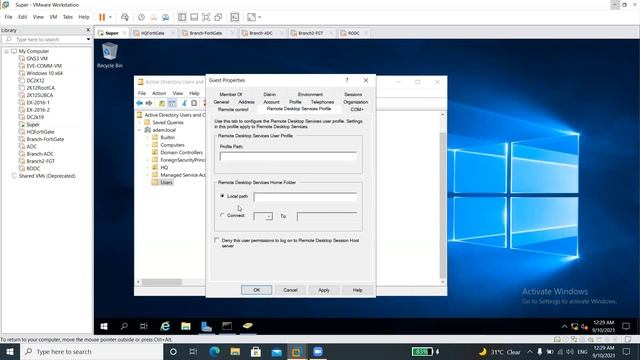Select the Local path radio button
Viewport: 640px width, 360px height.
[x=222, y=196]
